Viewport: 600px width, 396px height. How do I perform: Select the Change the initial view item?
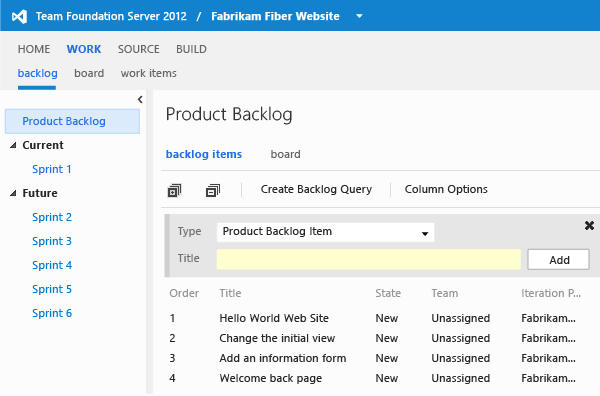pyautogui.click(x=277, y=338)
